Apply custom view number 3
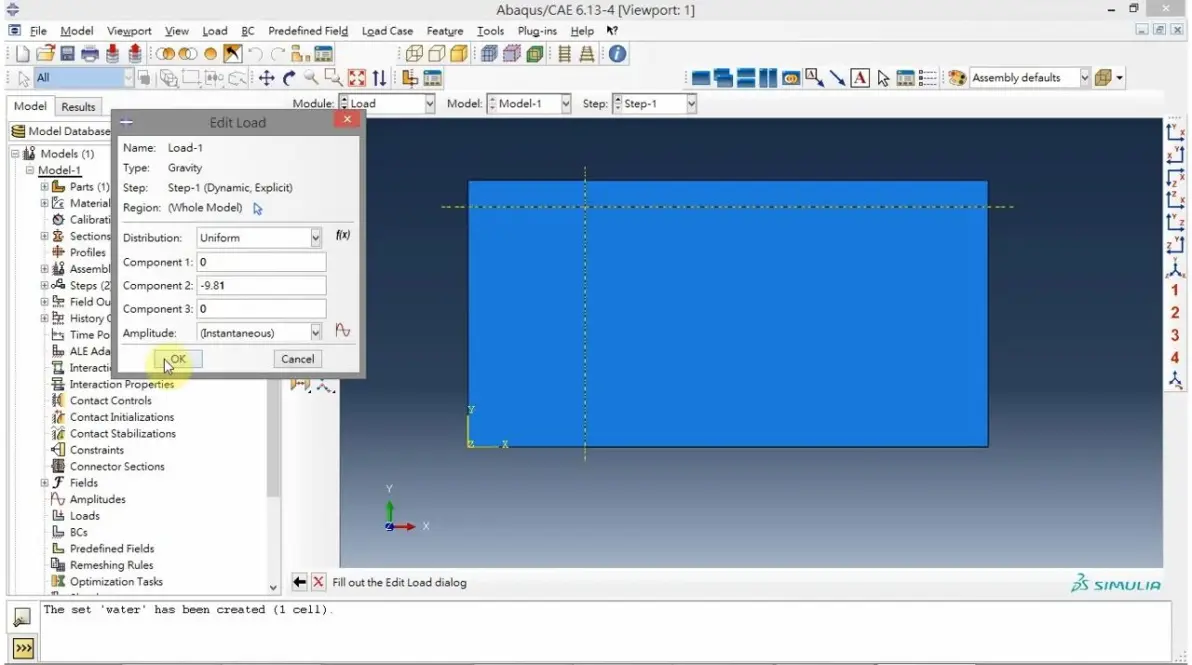Image resolution: width=1192 pixels, height=665 pixels. [1175, 335]
